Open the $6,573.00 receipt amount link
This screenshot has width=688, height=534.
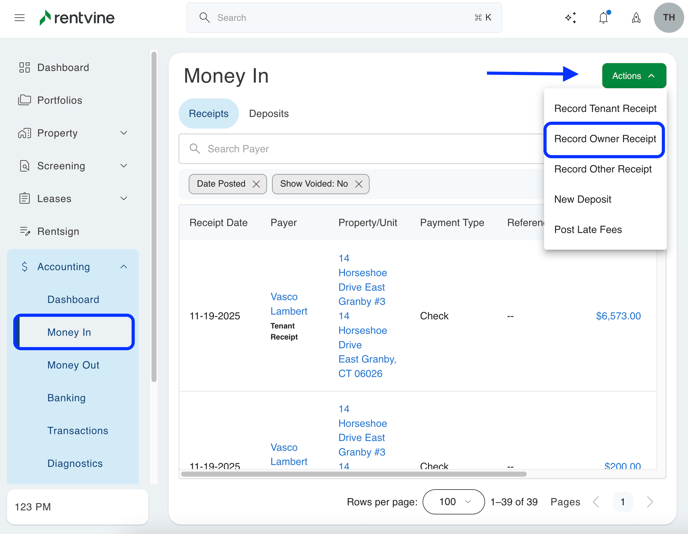(618, 316)
